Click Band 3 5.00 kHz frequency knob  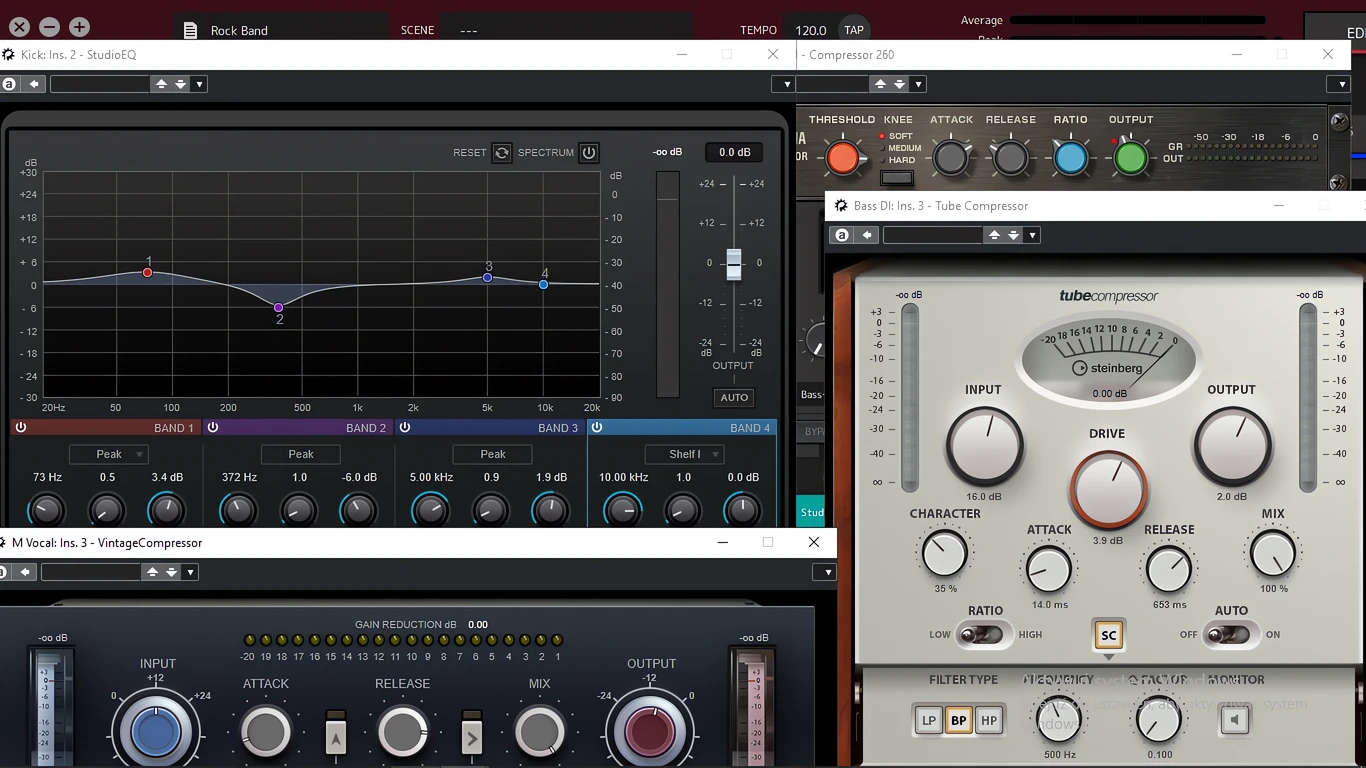point(430,509)
